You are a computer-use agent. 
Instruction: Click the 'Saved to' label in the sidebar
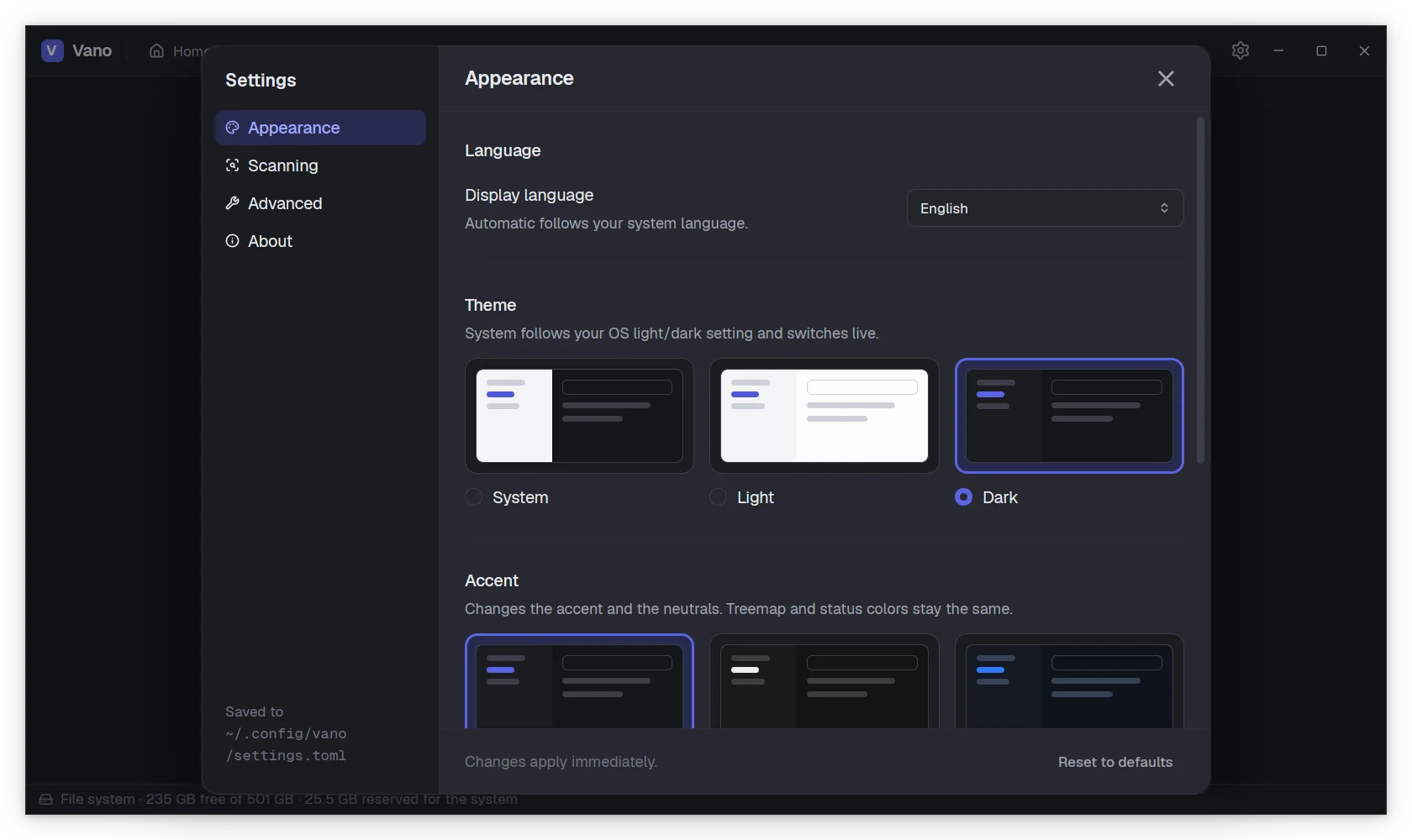[254, 711]
